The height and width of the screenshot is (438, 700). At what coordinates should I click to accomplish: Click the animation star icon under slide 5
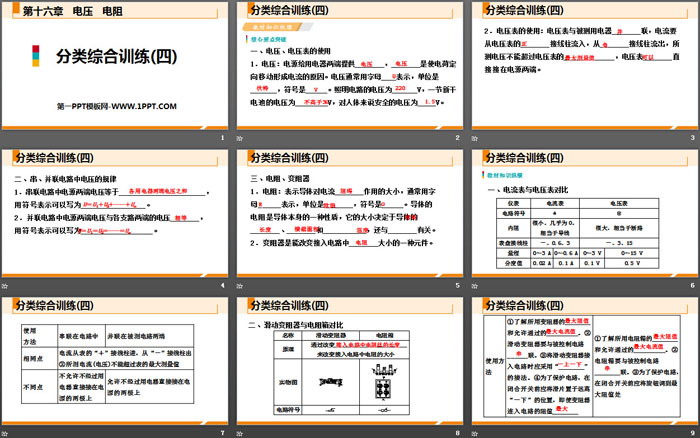coord(240,286)
